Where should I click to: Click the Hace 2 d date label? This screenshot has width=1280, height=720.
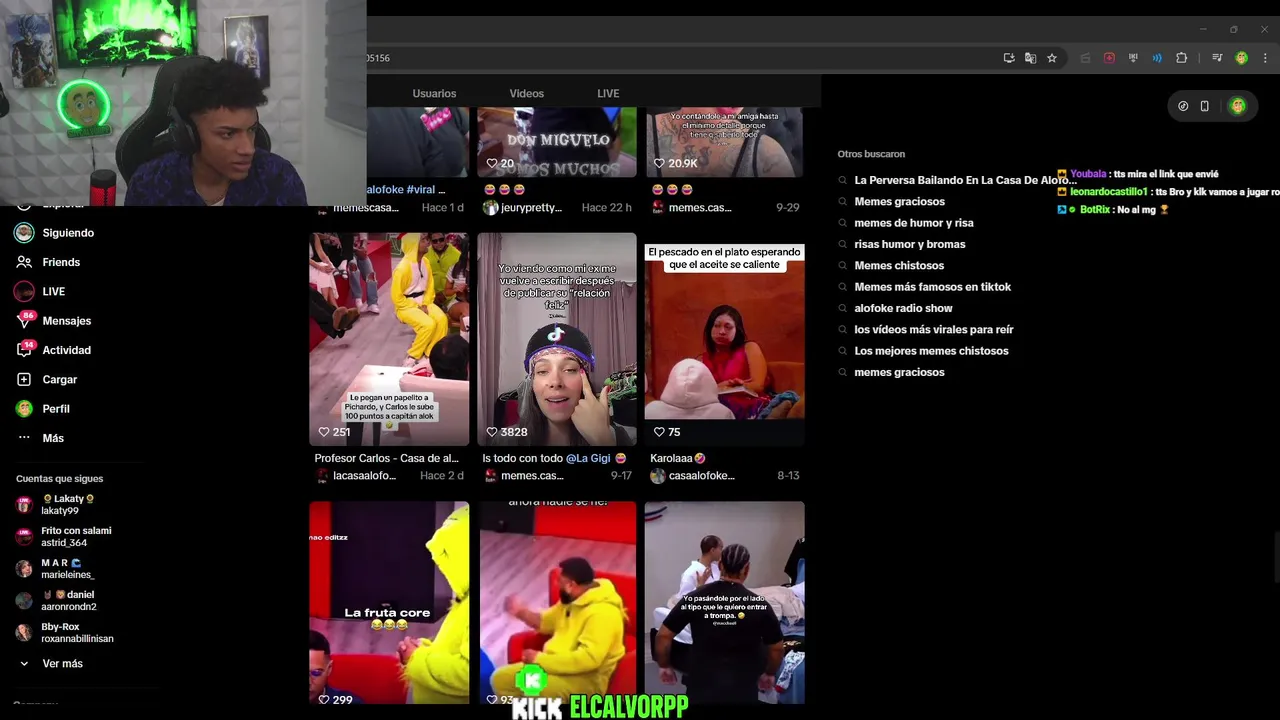(x=442, y=476)
